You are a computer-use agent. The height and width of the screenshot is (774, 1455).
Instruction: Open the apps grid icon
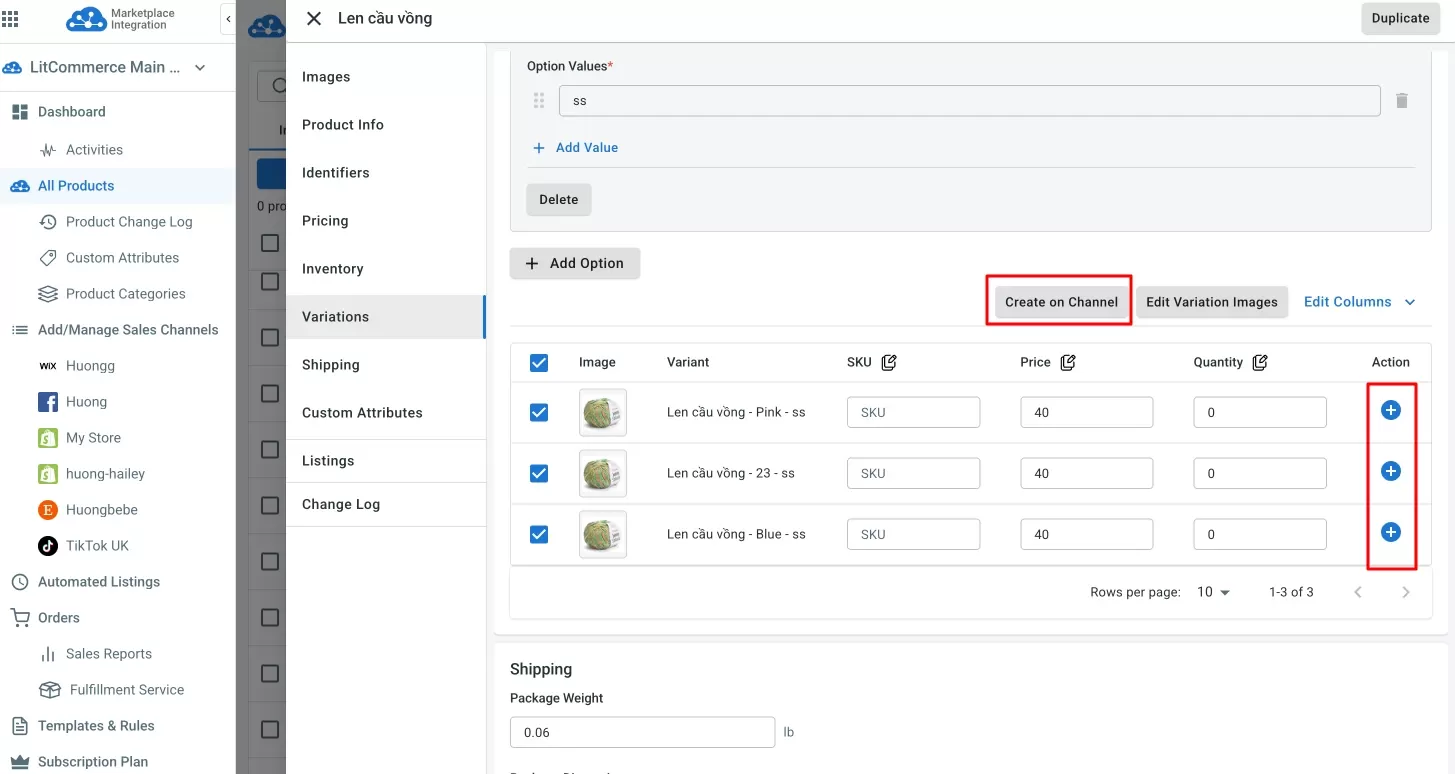10,18
